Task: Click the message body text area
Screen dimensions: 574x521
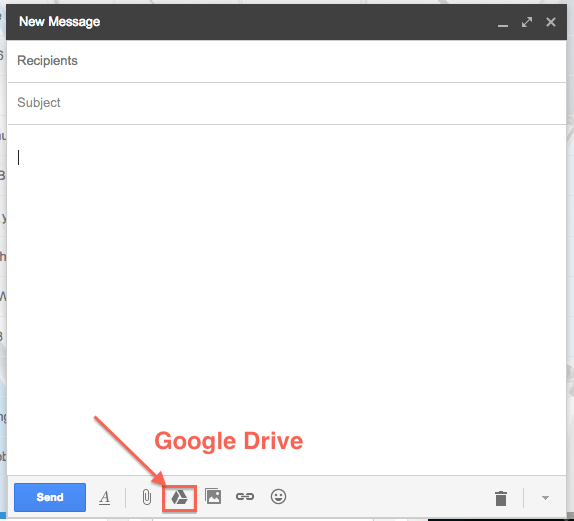Action: (287, 299)
